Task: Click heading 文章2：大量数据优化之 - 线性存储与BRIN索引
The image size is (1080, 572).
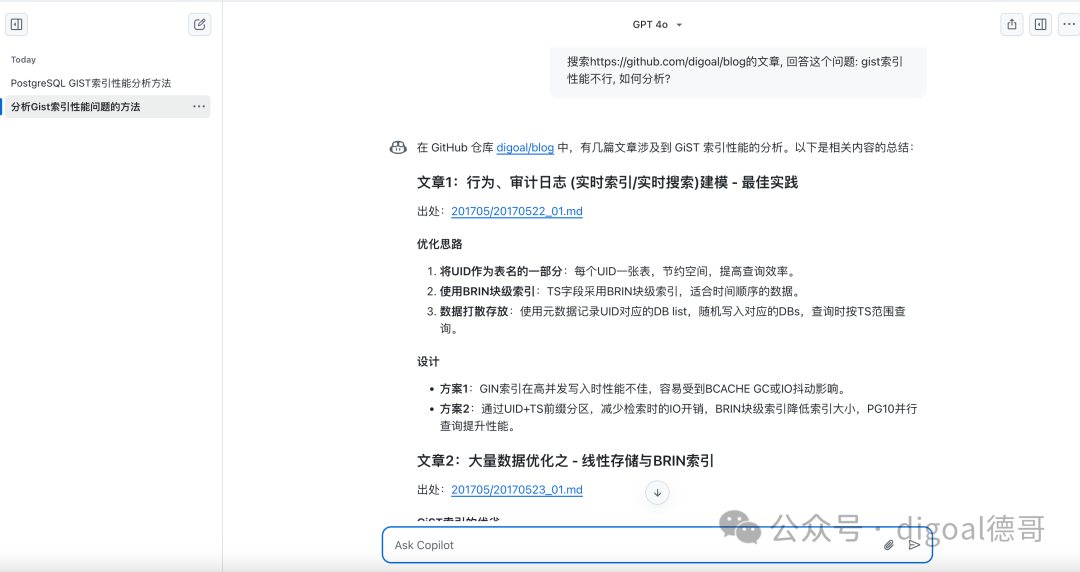Action: 565,461
